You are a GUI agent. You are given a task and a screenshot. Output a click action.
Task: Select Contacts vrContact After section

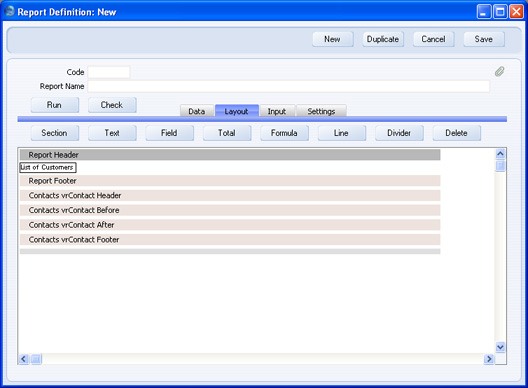[230, 225]
